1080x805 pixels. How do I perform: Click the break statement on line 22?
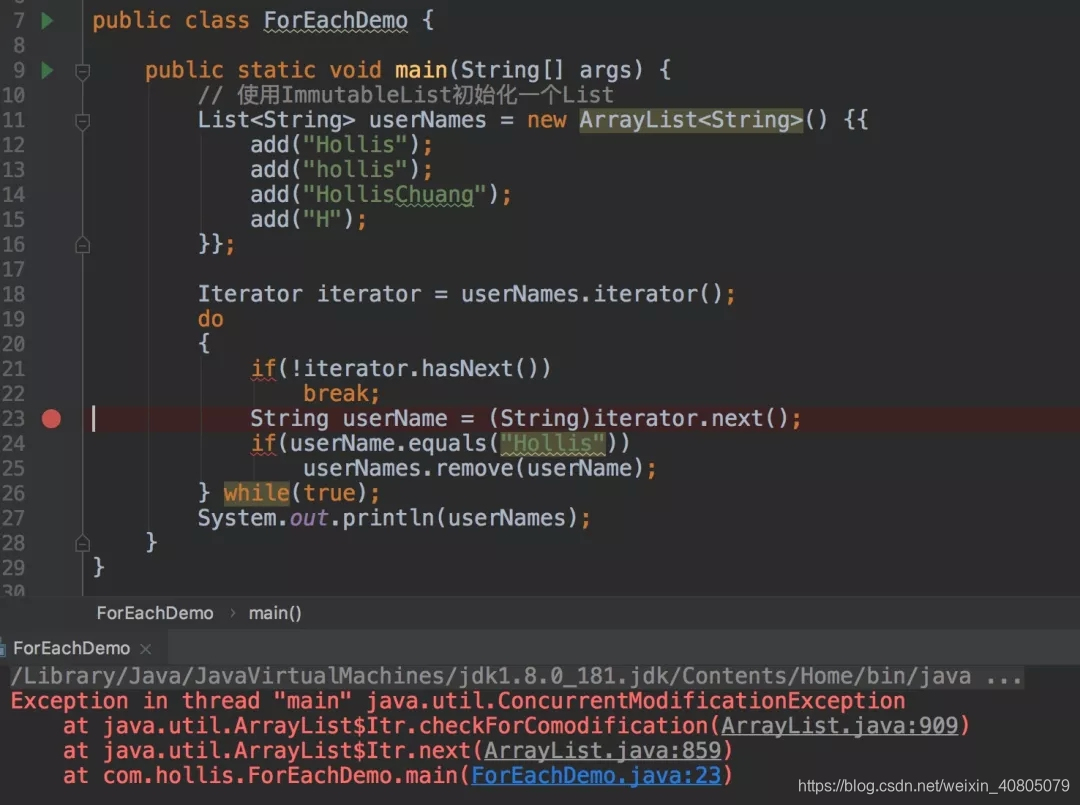click(x=341, y=394)
